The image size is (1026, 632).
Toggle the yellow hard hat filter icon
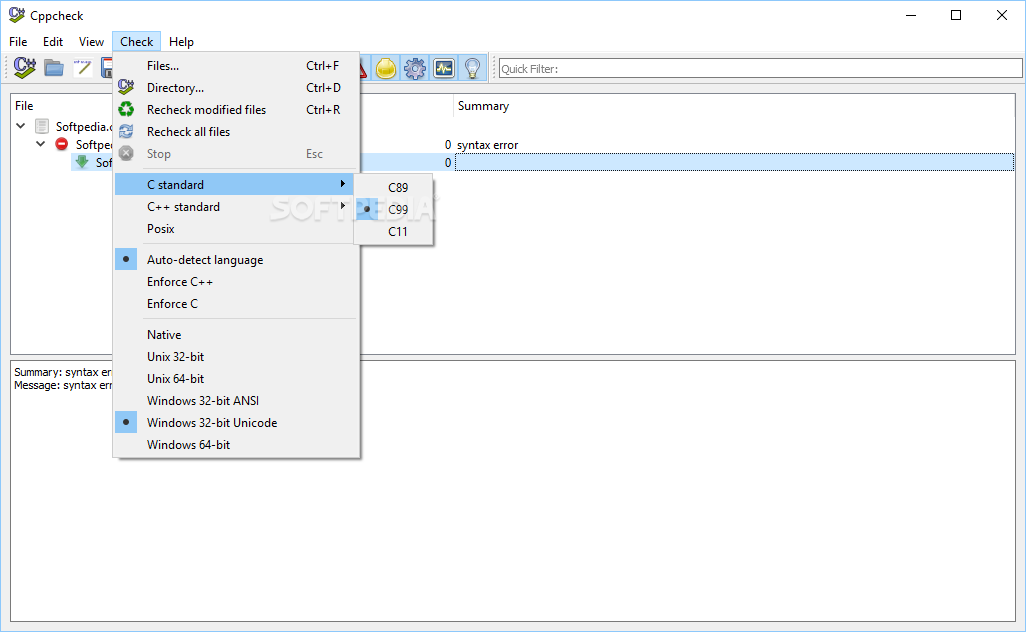(x=386, y=68)
